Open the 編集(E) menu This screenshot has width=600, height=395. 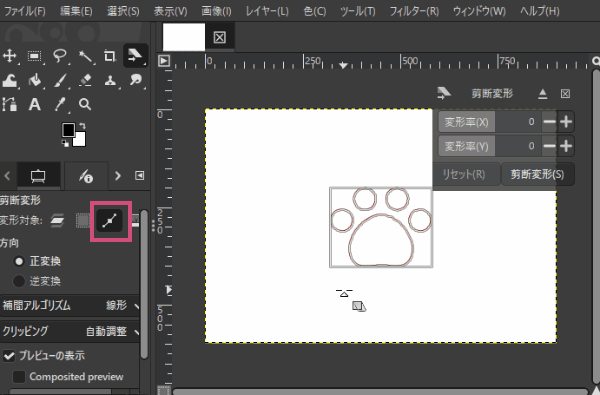click(76, 11)
